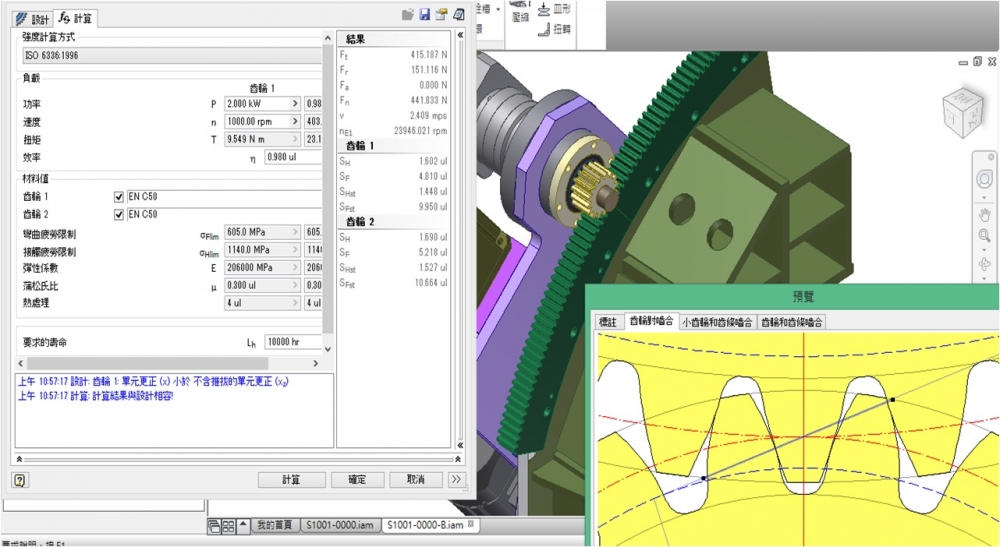This screenshot has width=1000, height=547.
Task: Click bottom double-chevron beside results pane
Action: 460,445
